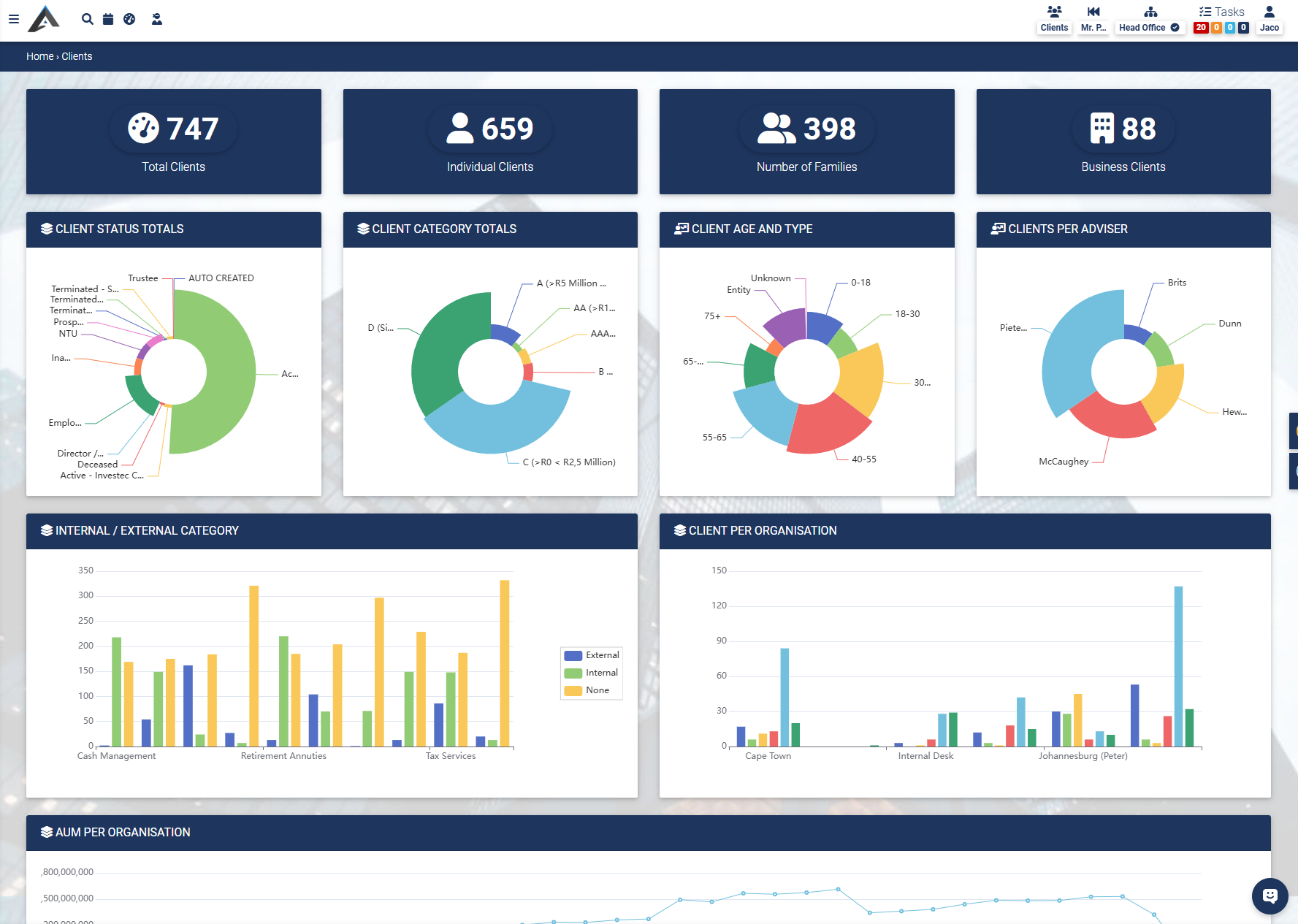Open the chat support widget icon
This screenshot has width=1298, height=924.
pyautogui.click(x=1270, y=896)
